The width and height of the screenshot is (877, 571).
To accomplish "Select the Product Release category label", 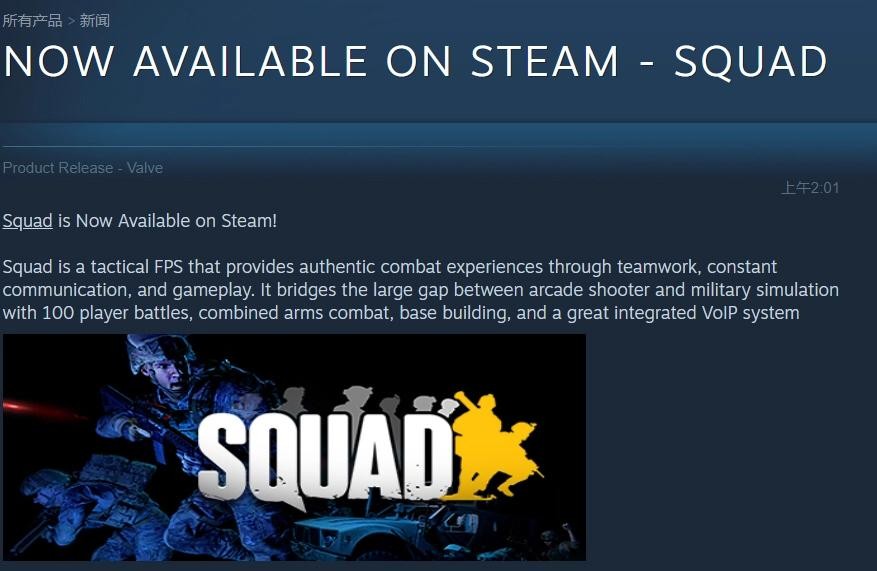I will point(58,168).
